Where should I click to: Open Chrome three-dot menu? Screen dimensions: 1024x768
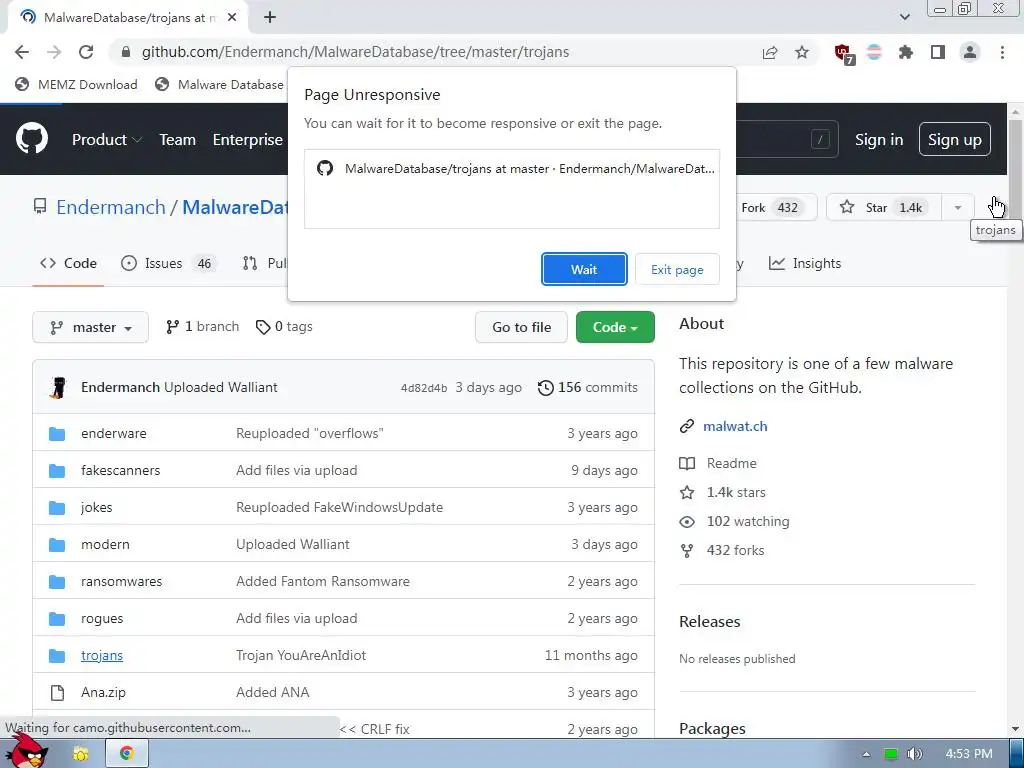point(1002,52)
